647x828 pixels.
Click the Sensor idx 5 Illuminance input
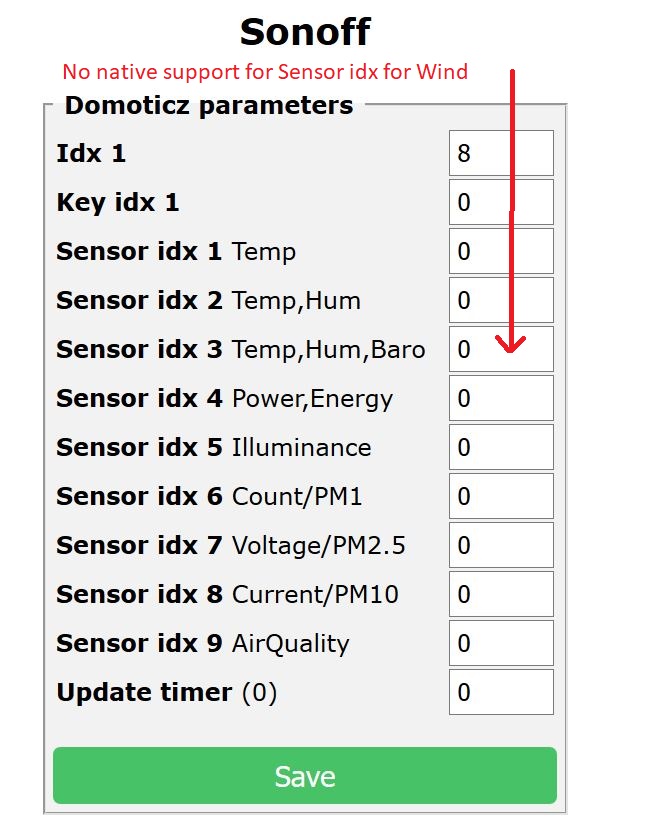(500, 447)
